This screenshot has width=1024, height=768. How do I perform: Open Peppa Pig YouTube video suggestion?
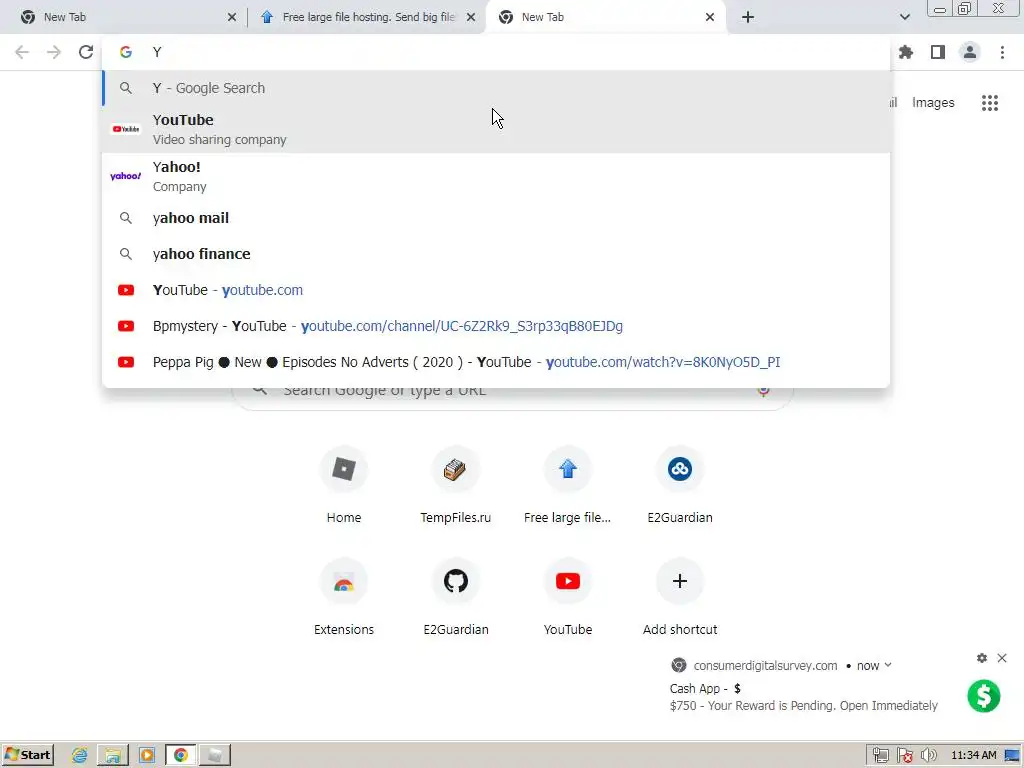point(496,362)
